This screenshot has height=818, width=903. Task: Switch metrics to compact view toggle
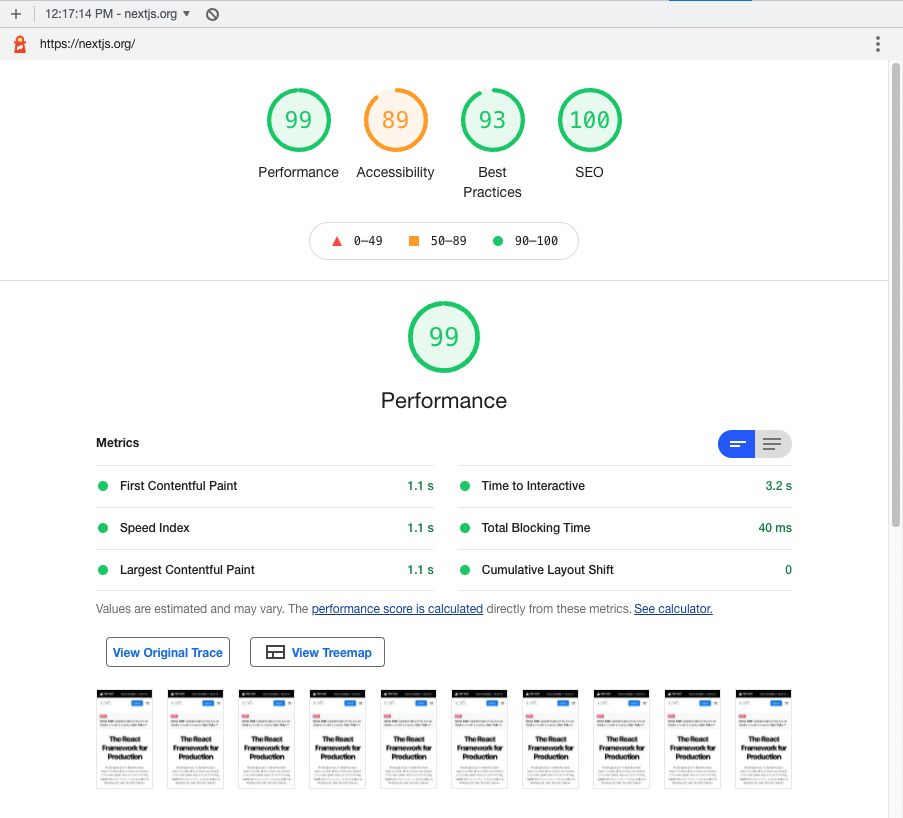(x=737, y=444)
